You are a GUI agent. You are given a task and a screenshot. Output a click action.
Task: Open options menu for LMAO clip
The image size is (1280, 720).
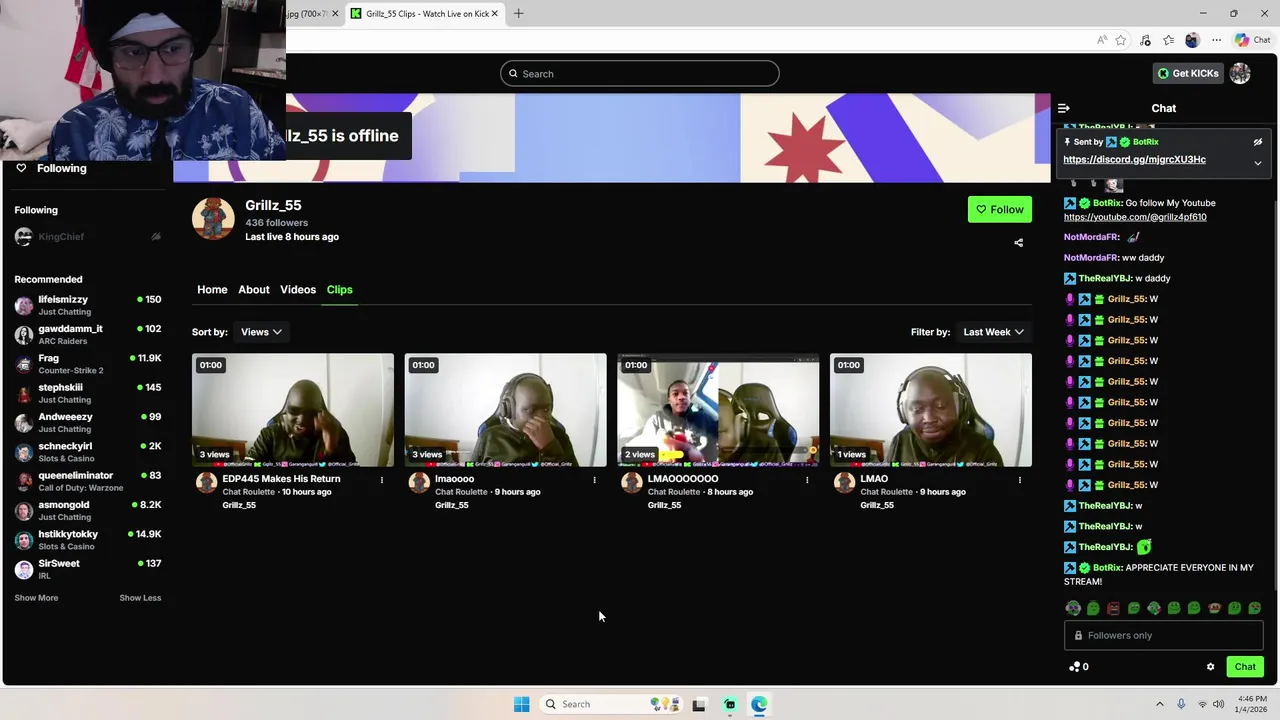1020,480
